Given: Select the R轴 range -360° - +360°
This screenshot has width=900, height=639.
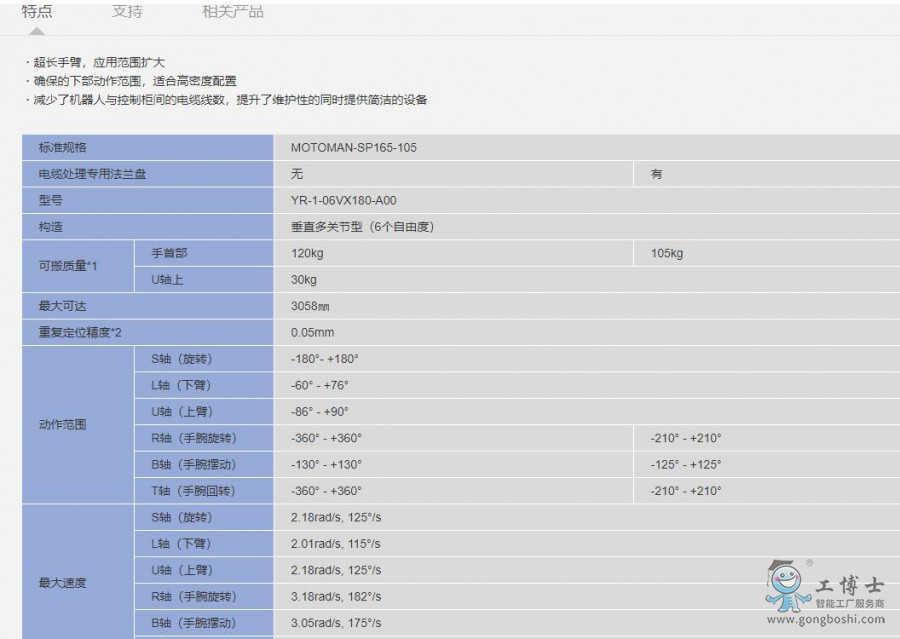Looking at the screenshot, I should pos(327,438).
